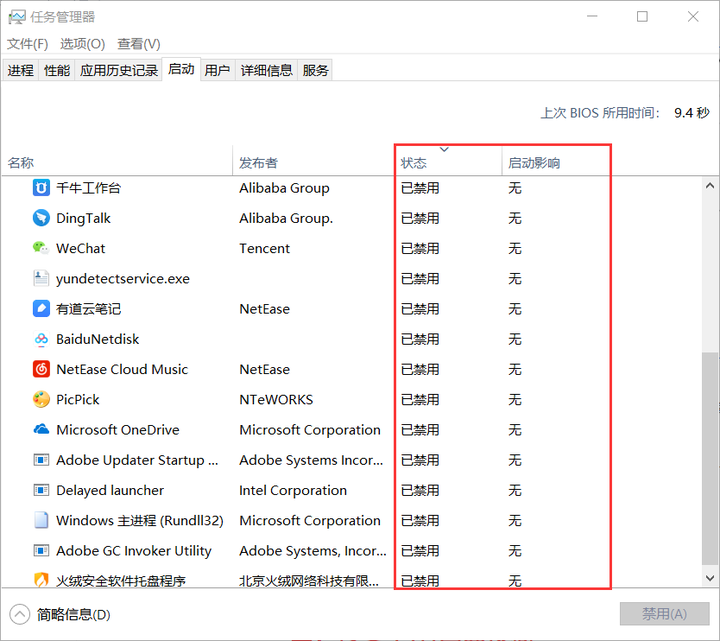720x641 pixels.
Task: Select the Microsoft OneDrive row name
Action: [118, 430]
